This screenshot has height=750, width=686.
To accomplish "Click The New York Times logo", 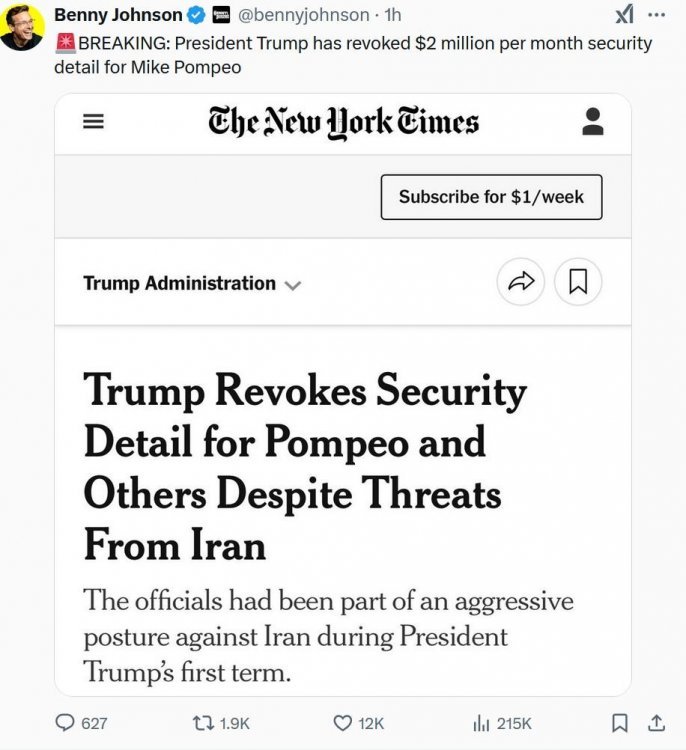I will [x=343, y=122].
